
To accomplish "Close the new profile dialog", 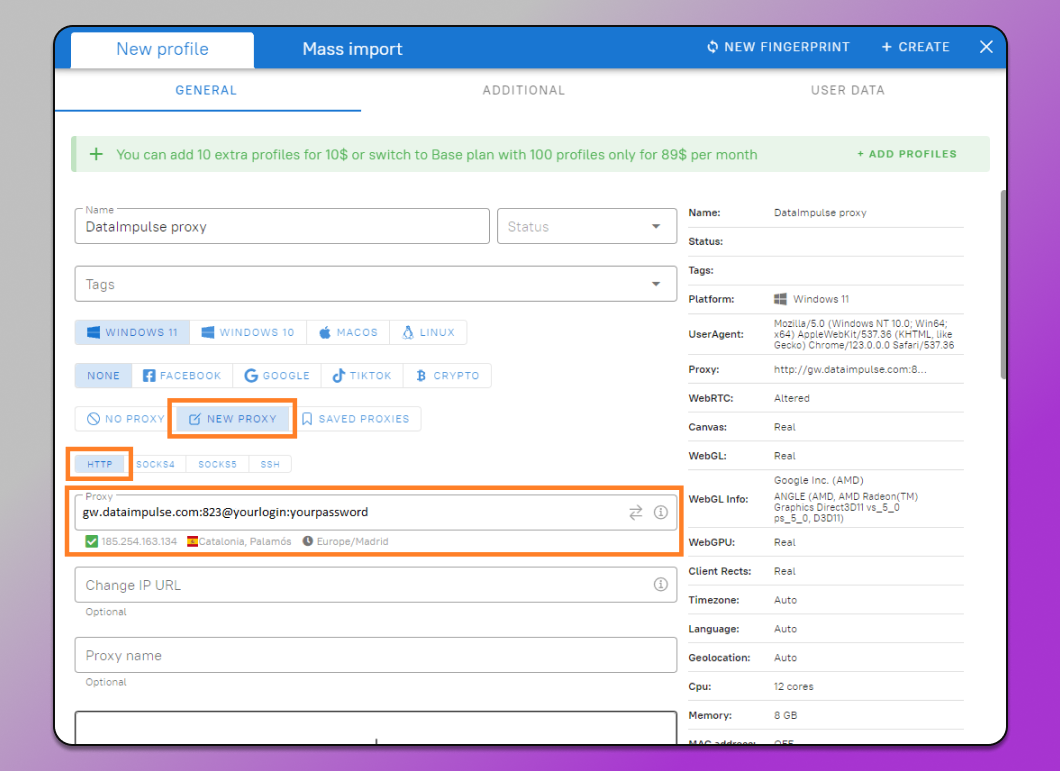I will tap(986, 47).
